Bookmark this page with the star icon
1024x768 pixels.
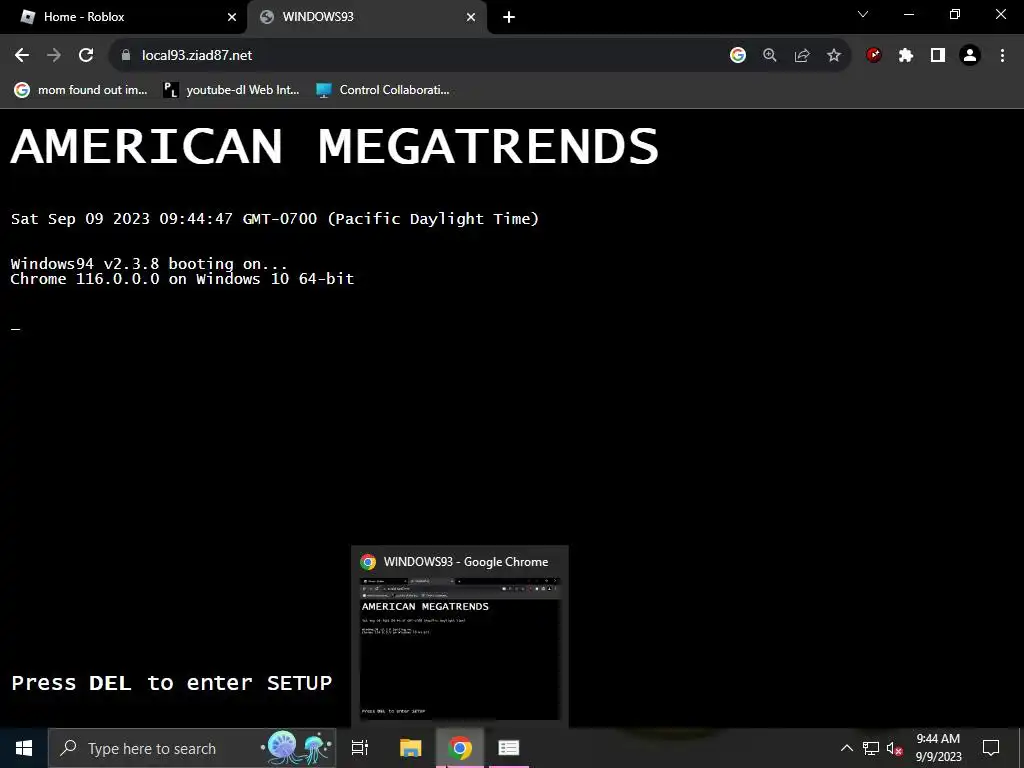pos(834,56)
